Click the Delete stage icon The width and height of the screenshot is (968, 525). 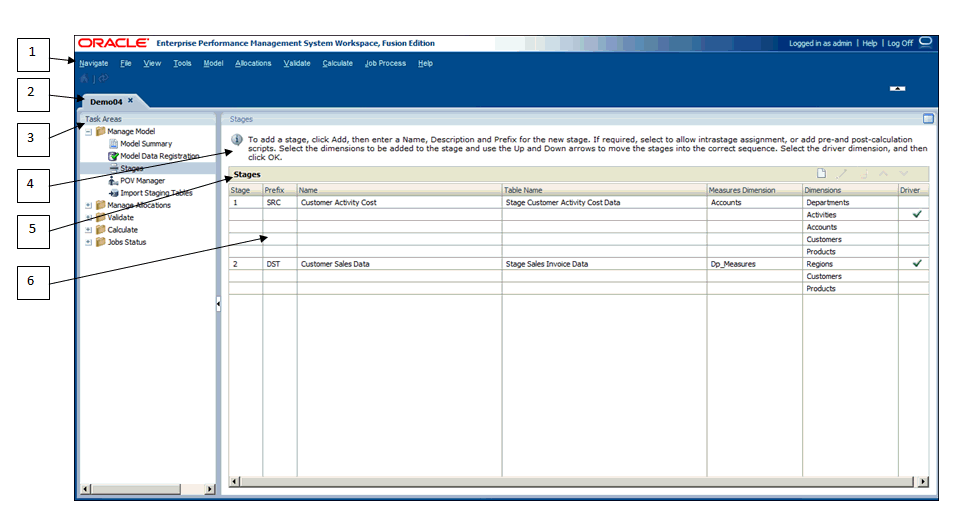(864, 174)
